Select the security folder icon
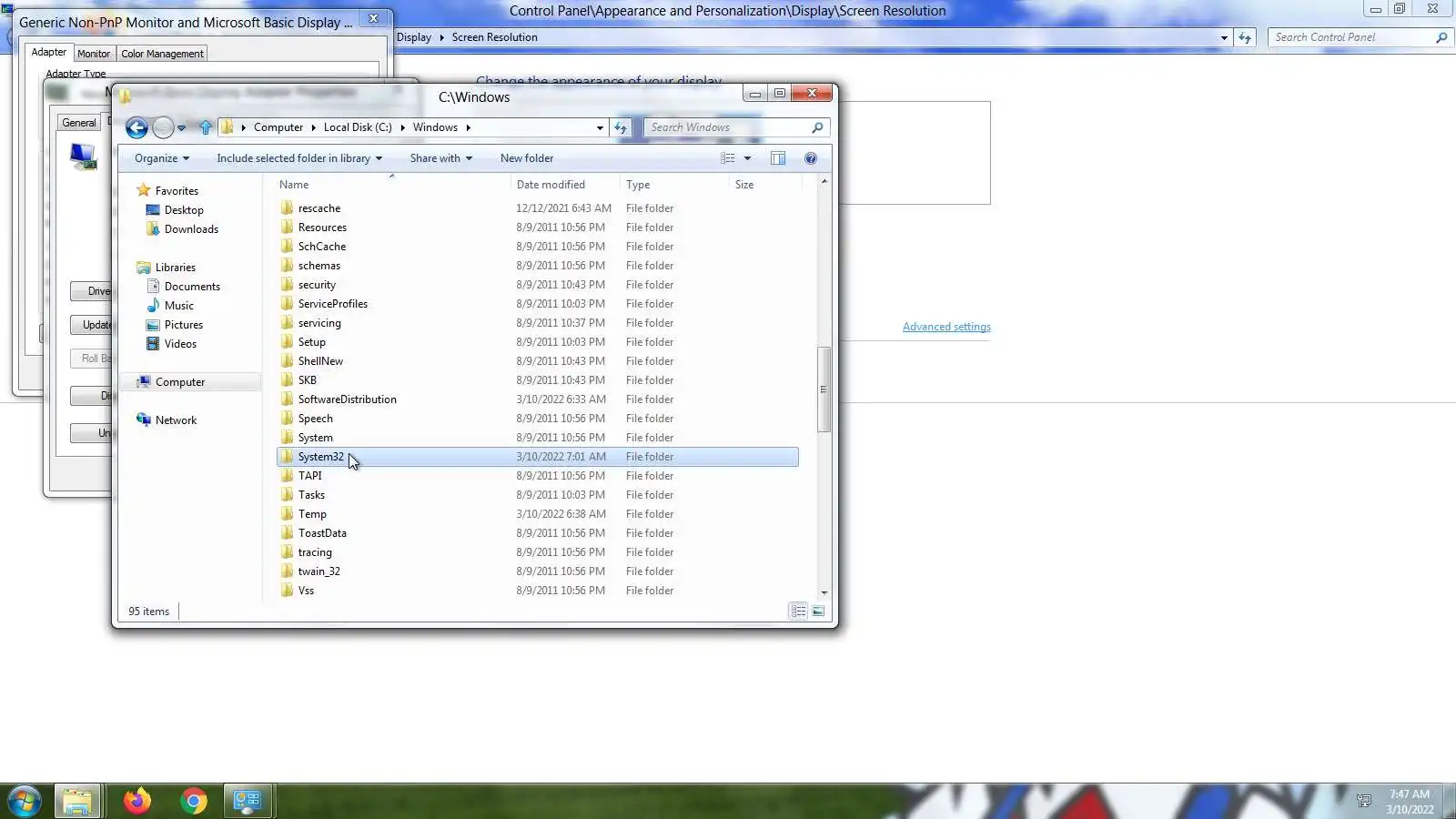 pyautogui.click(x=288, y=284)
